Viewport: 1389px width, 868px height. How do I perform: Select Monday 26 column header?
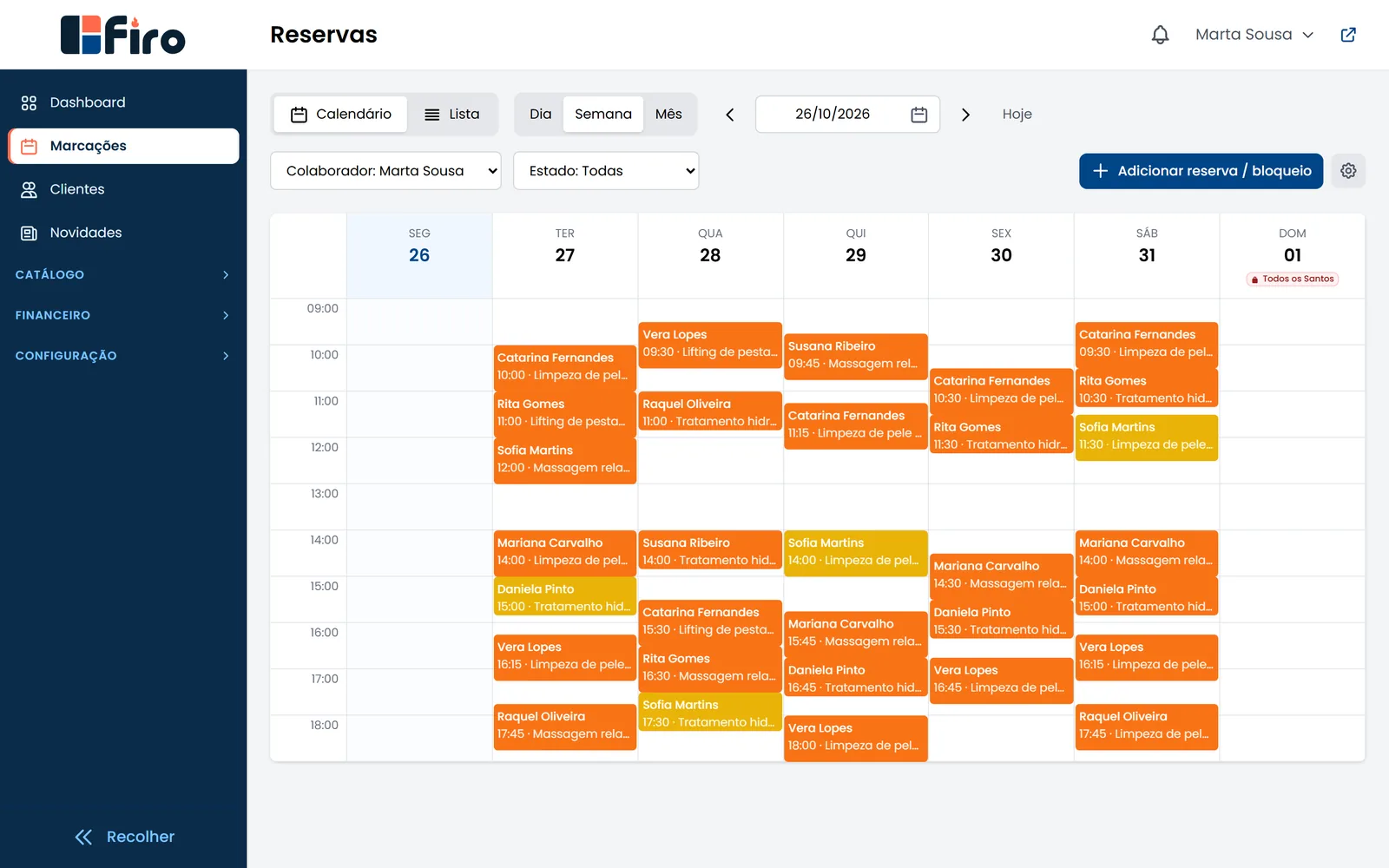pos(419,255)
